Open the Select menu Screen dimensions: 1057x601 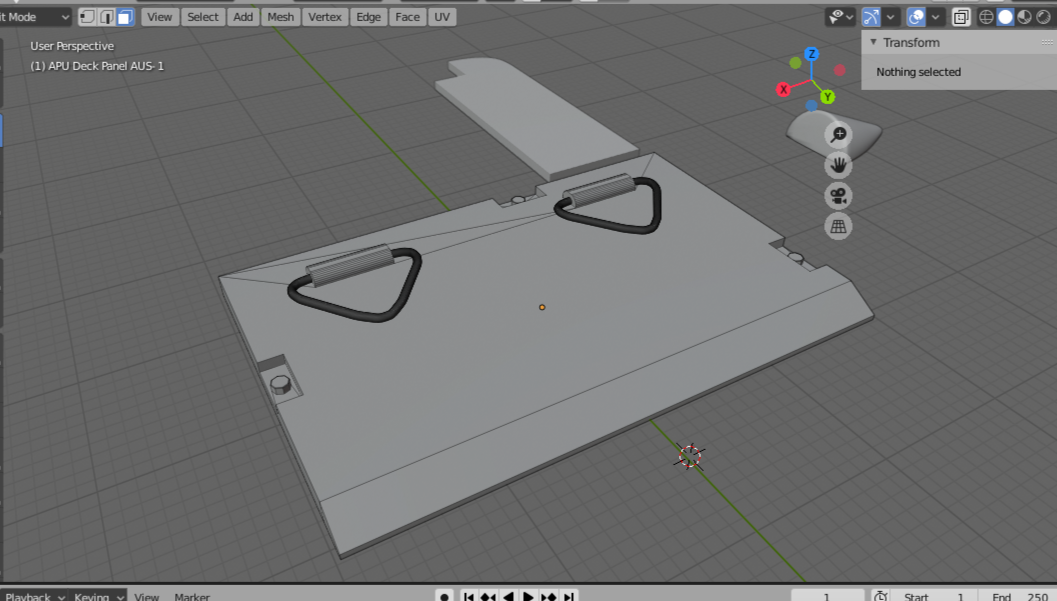tap(203, 17)
